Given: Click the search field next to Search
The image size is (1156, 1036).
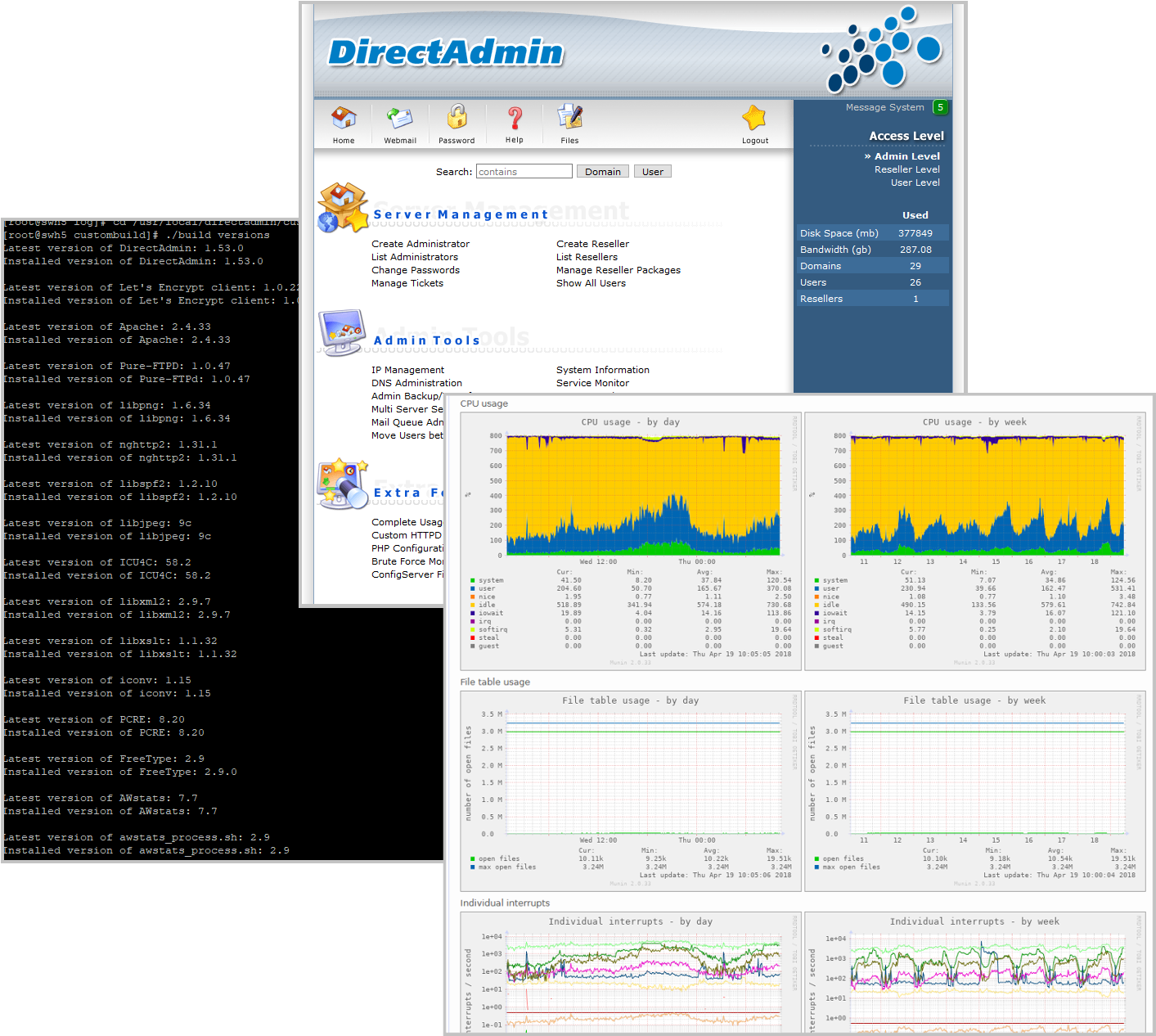Looking at the screenshot, I should [524, 171].
